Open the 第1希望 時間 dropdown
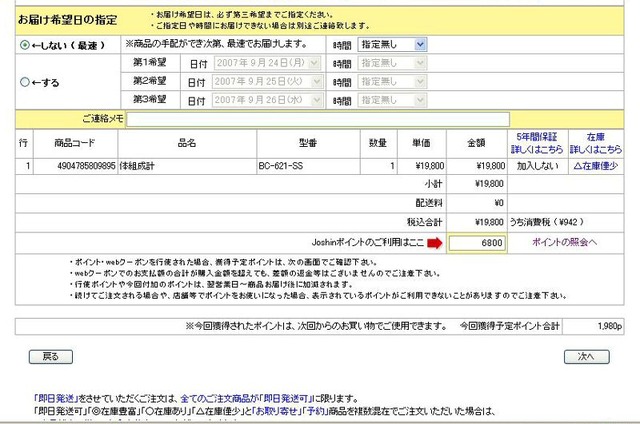The image size is (640, 424). (392, 63)
